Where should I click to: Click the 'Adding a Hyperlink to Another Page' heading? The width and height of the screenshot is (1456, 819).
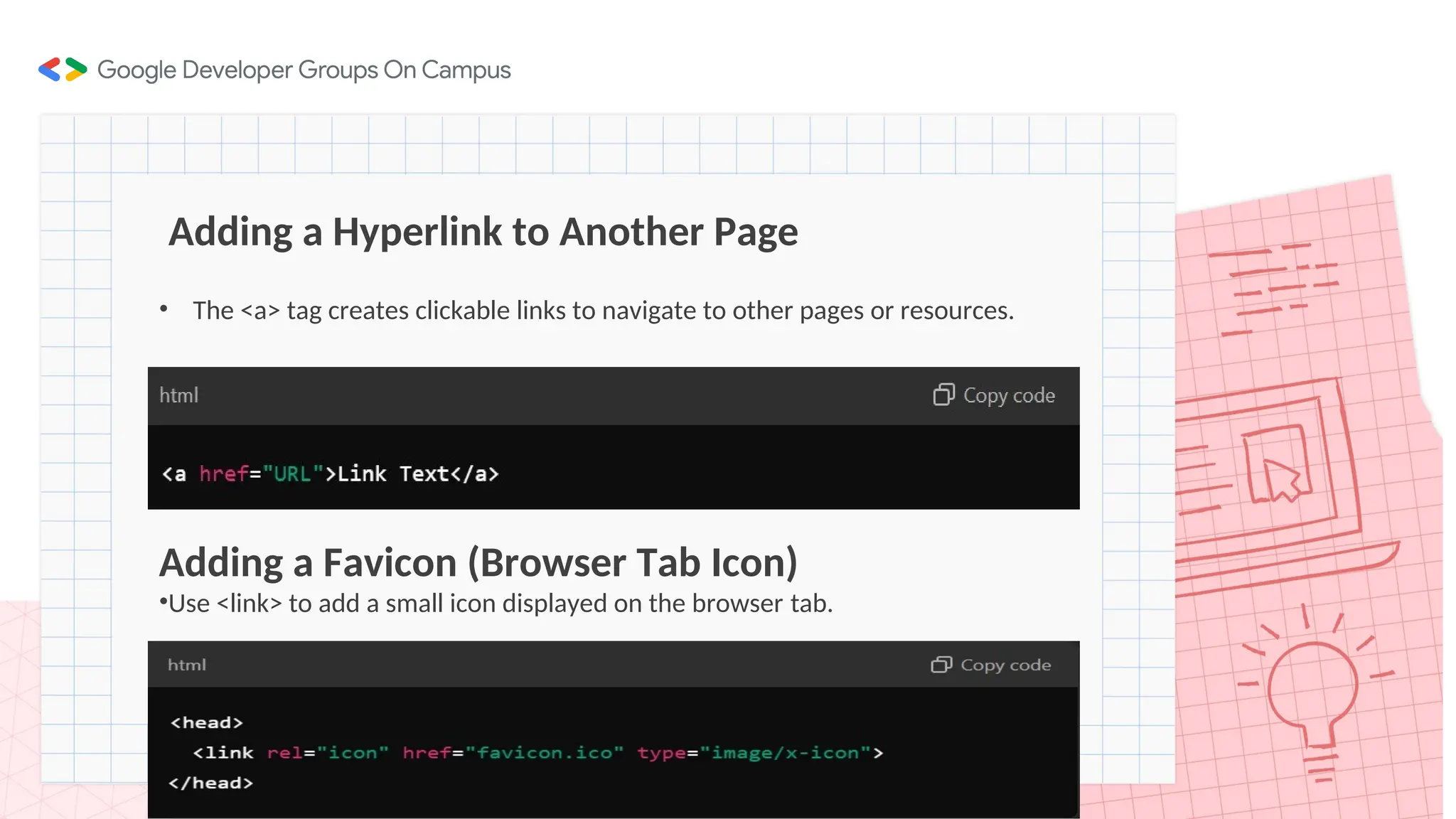483,232
